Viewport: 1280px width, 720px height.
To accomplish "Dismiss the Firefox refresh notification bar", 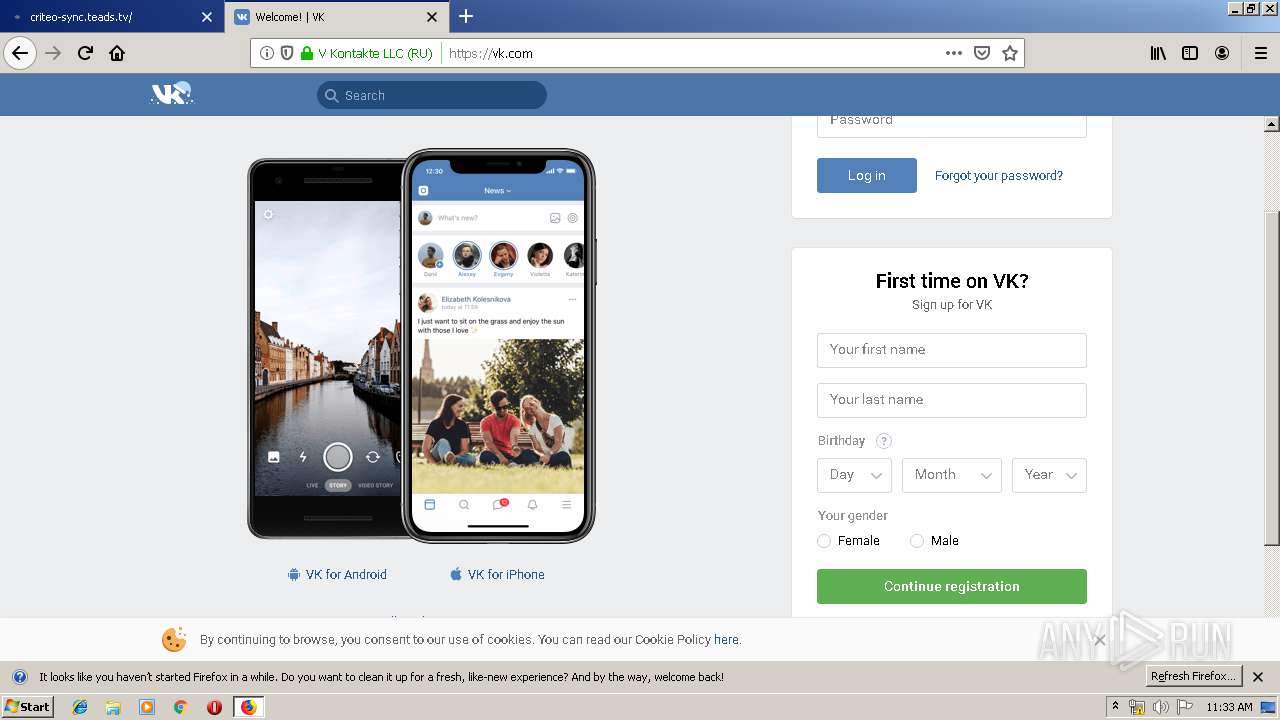I will coord(1258,677).
